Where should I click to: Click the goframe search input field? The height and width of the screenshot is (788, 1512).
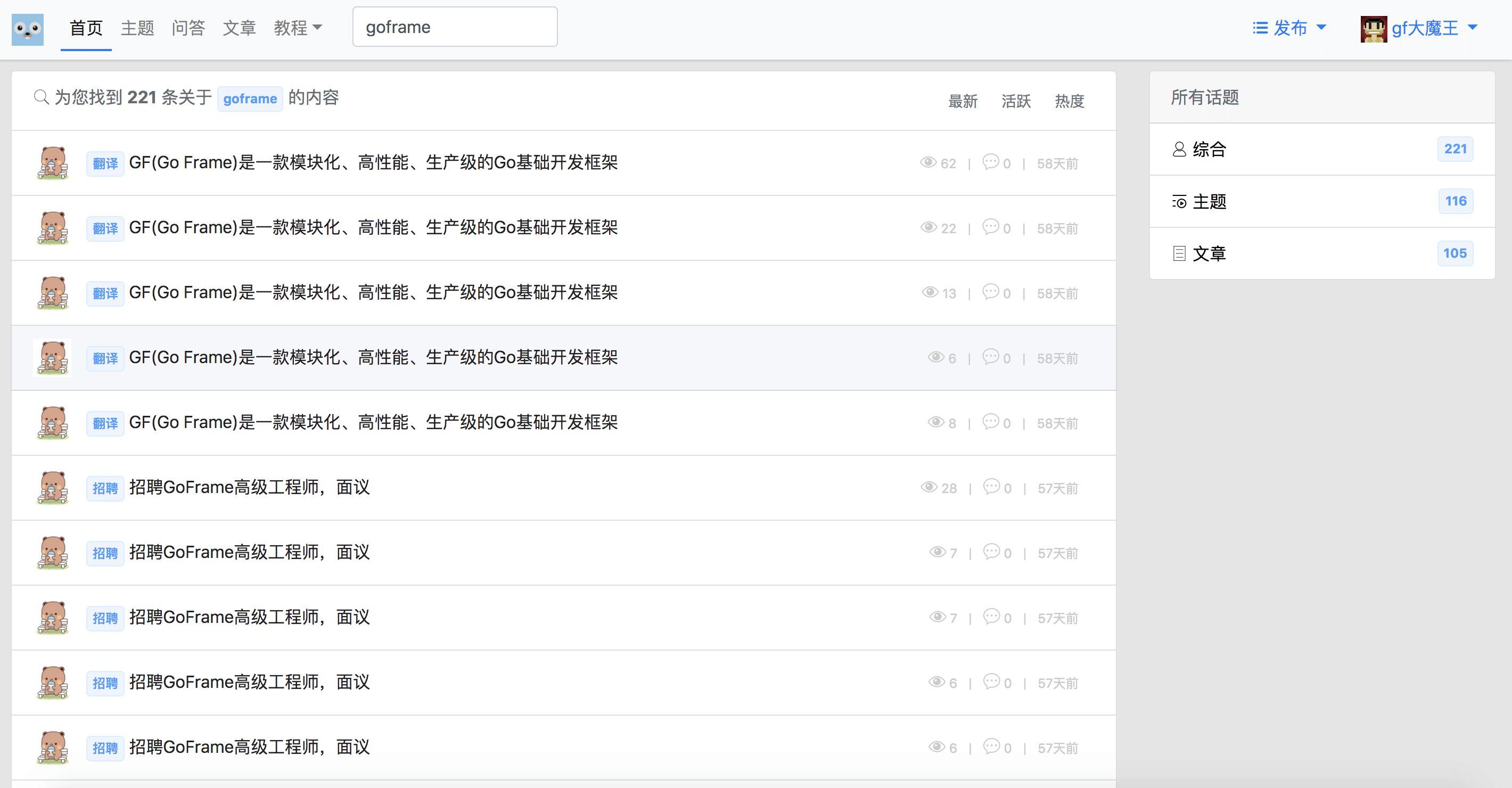coord(454,27)
